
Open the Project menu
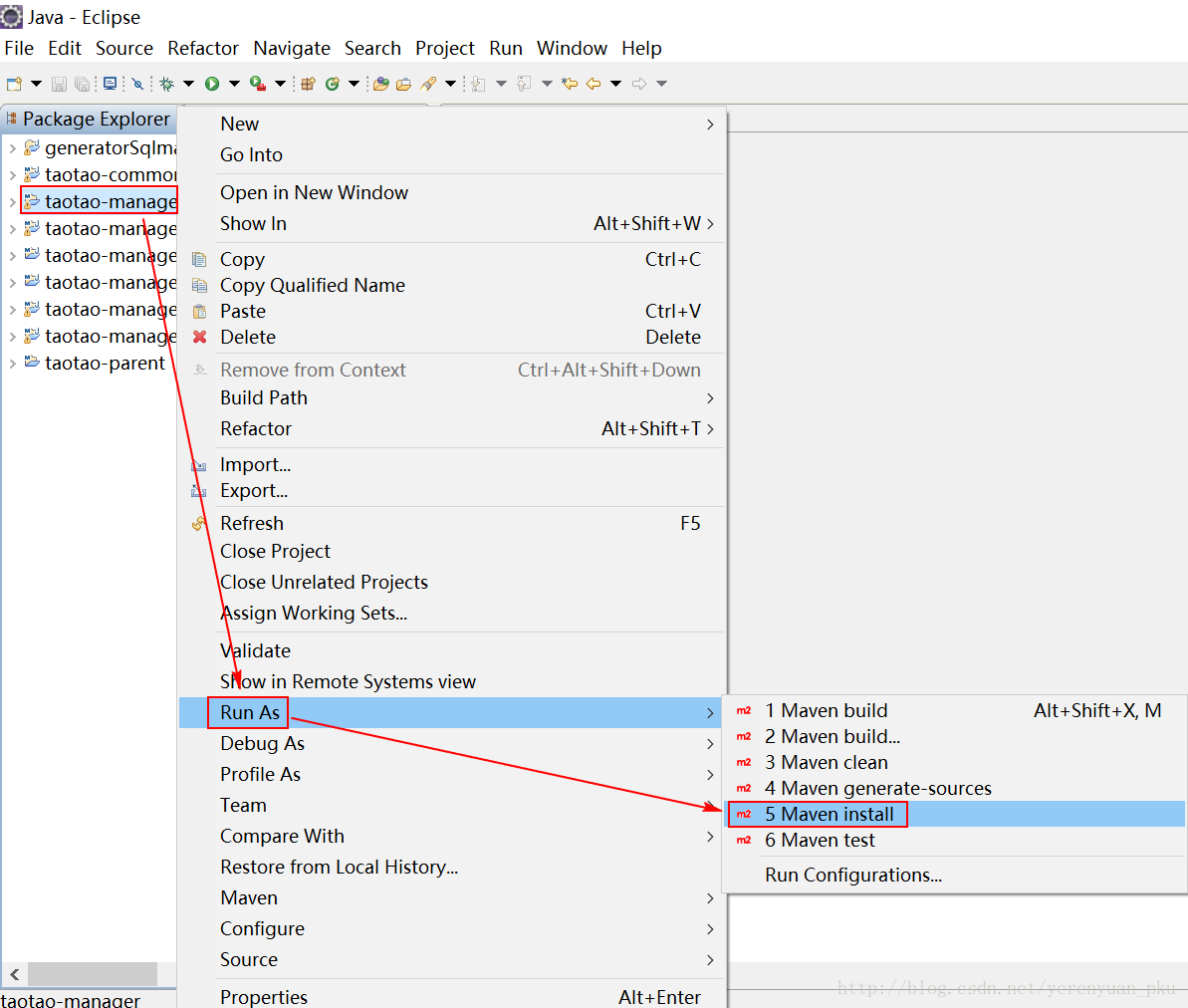point(445,49)
